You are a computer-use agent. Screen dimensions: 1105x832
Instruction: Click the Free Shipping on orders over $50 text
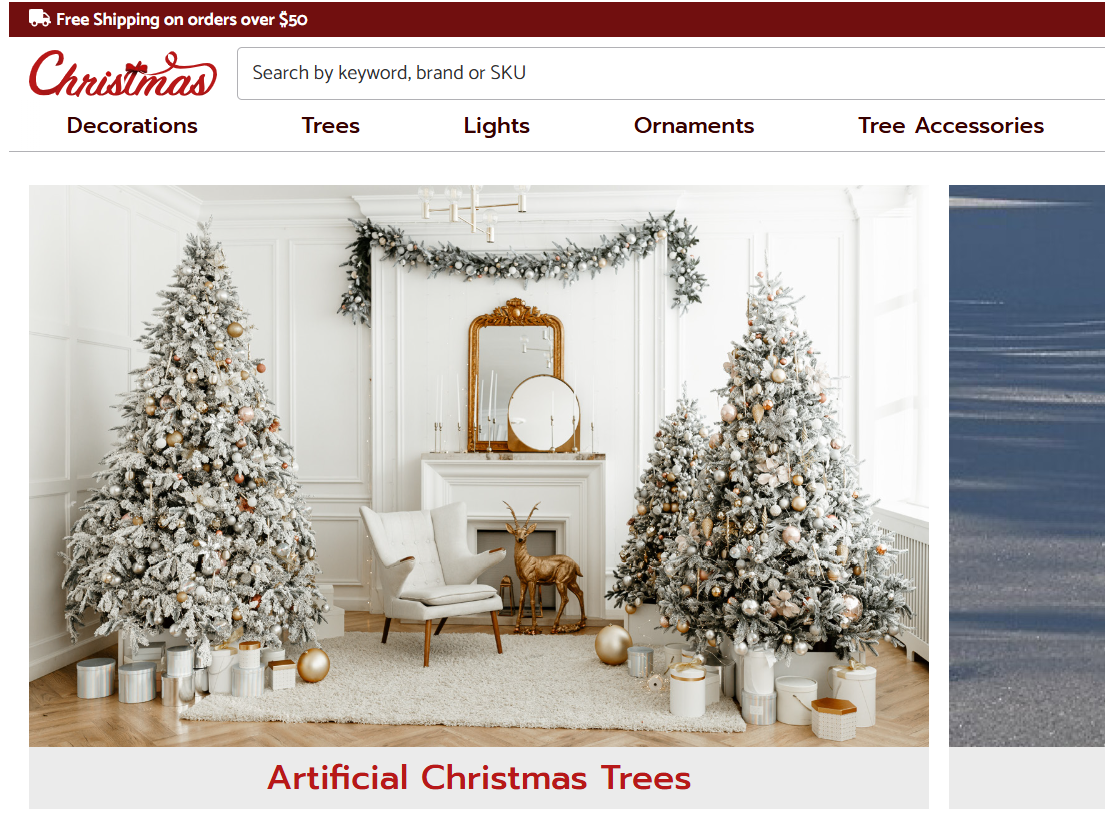(x=182, y=19)
